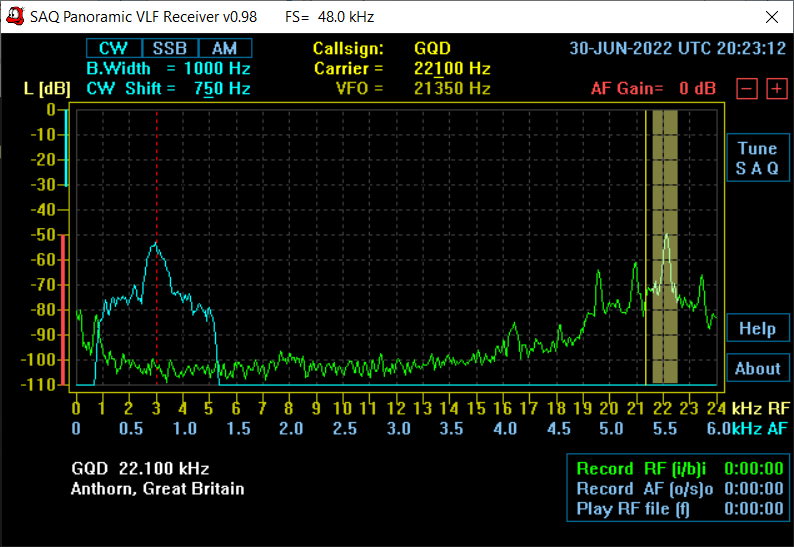Viewport: 794px width, 547px height.
Task: Open the About dialog
Action: (757, 368)
